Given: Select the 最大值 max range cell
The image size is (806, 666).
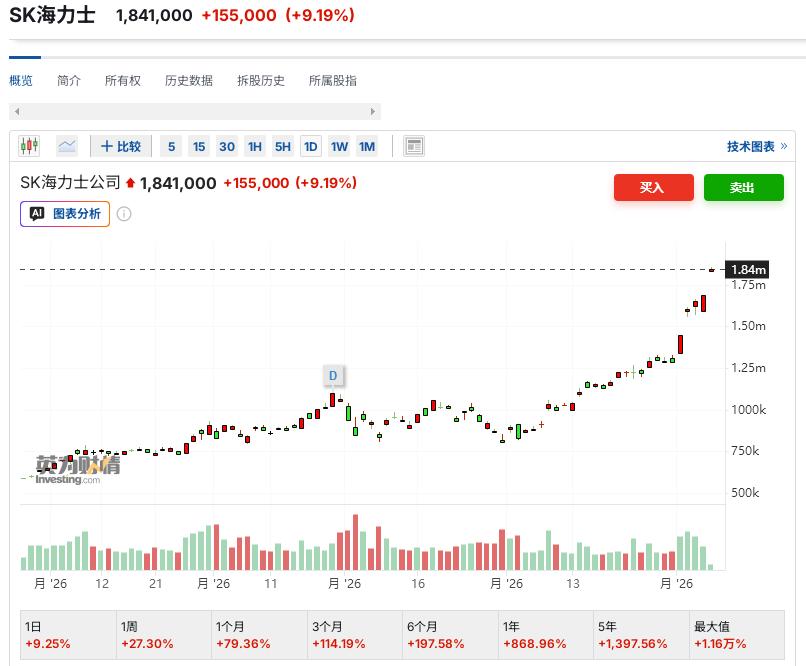Looking at the screenshot, I should click(737, 635).
